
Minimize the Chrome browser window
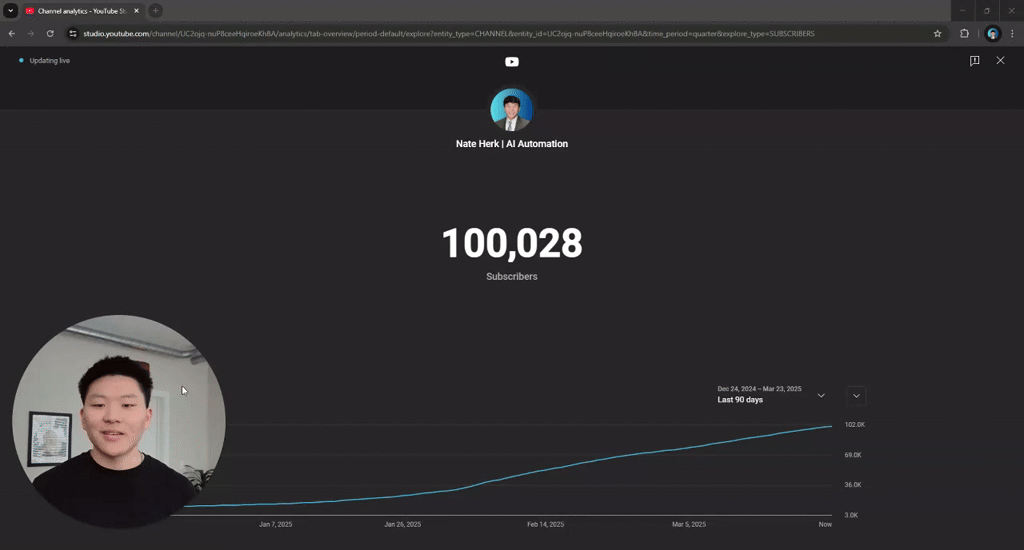pos(962,10)
